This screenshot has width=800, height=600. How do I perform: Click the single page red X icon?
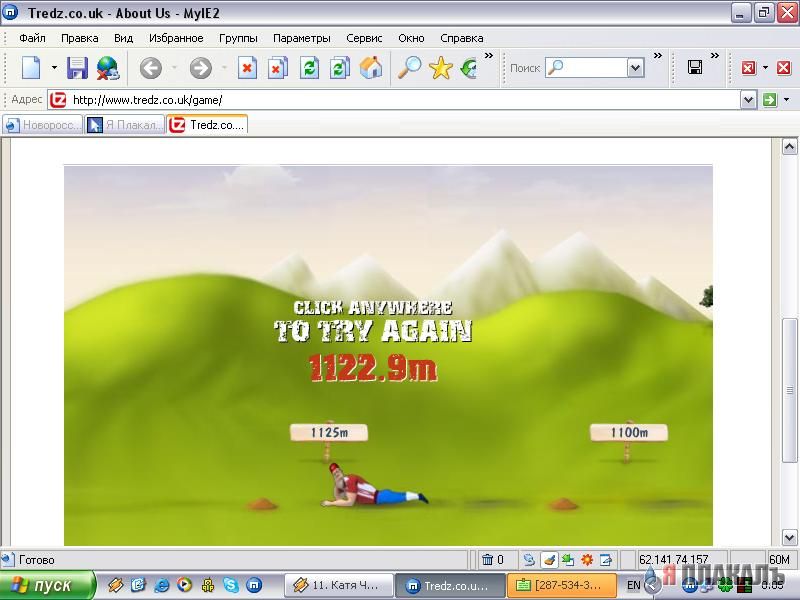247,68
